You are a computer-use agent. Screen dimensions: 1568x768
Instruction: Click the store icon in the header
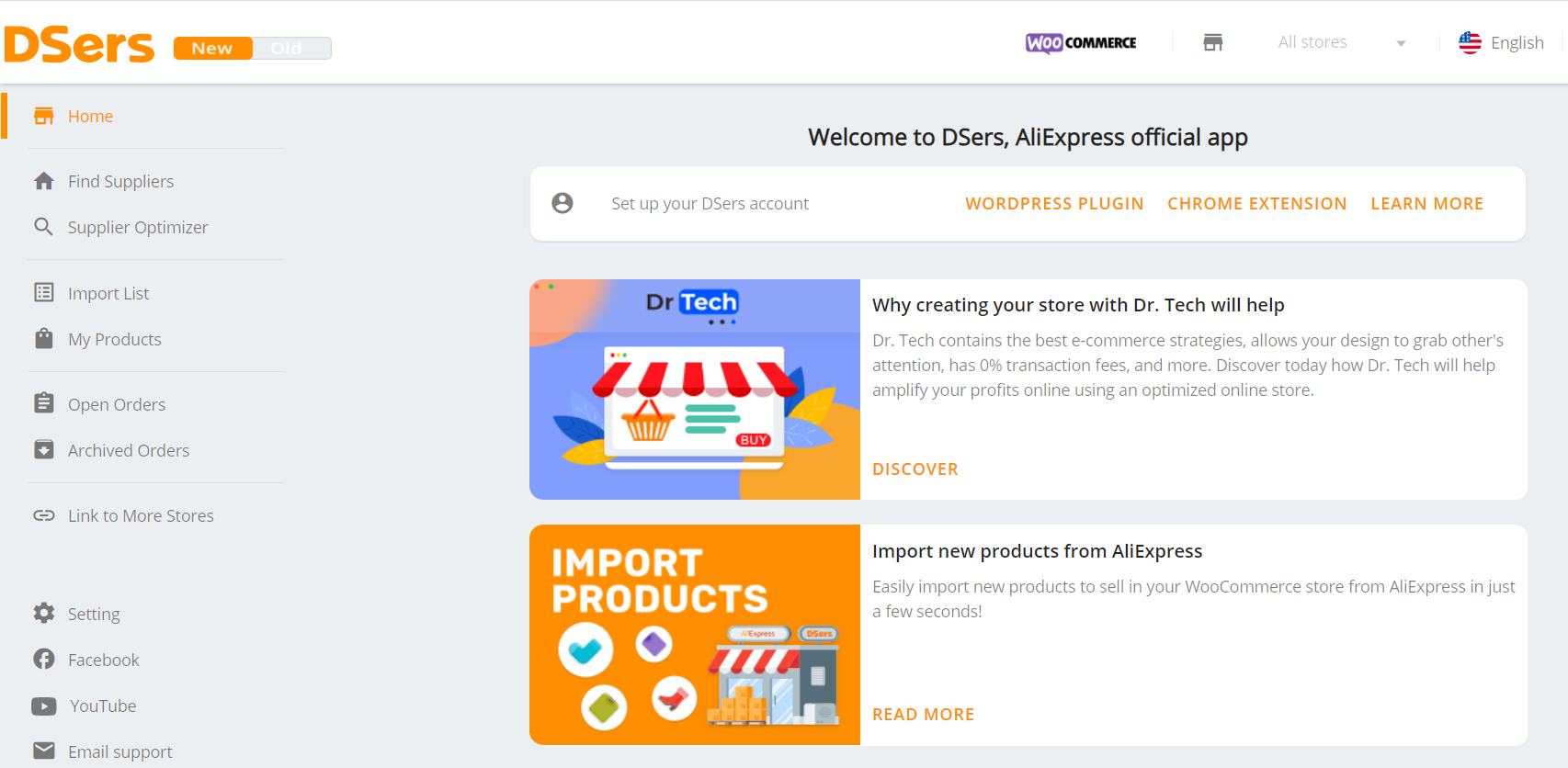tap(1213, 42)
